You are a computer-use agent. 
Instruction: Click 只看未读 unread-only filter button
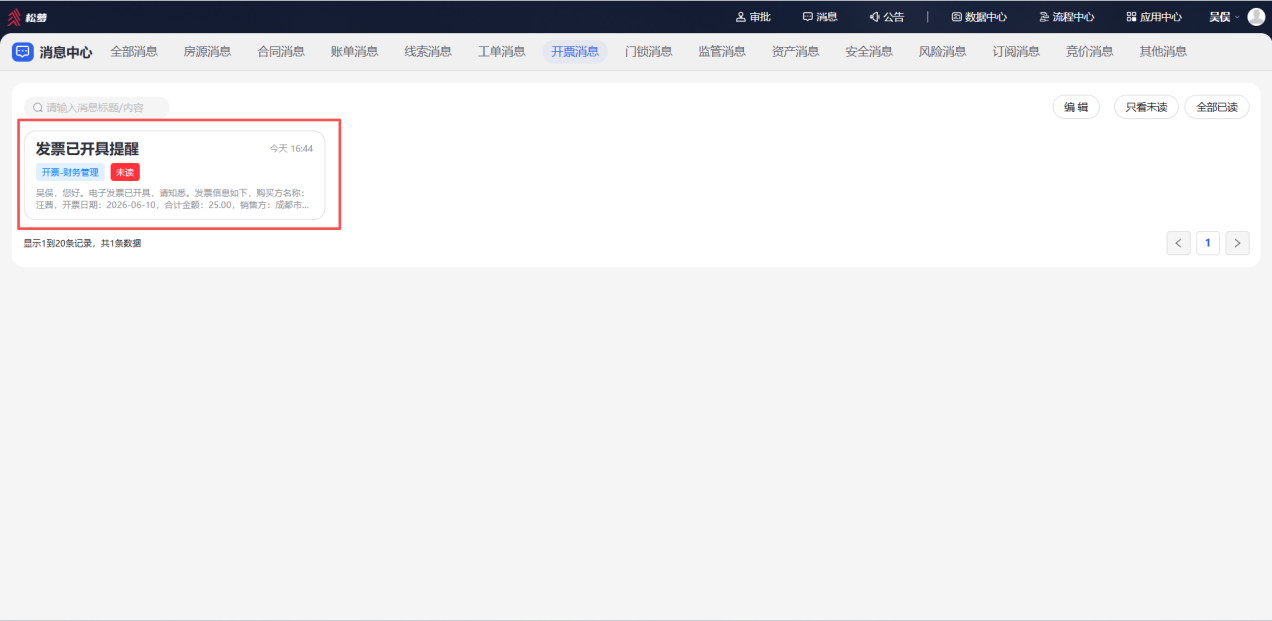click(x=1146, y=107)
